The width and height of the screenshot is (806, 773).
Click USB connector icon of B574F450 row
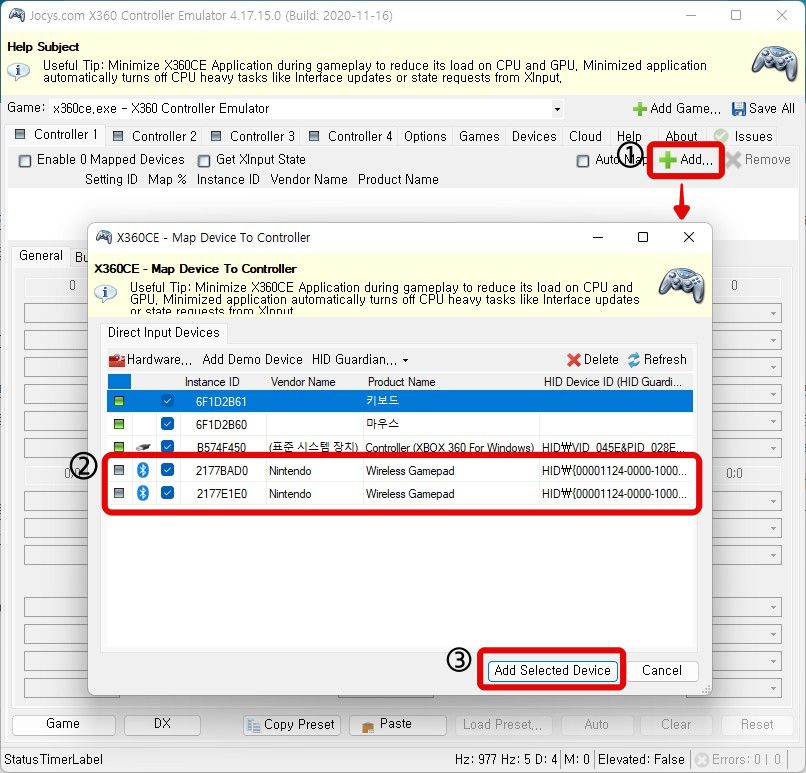[x=143, y=447]
